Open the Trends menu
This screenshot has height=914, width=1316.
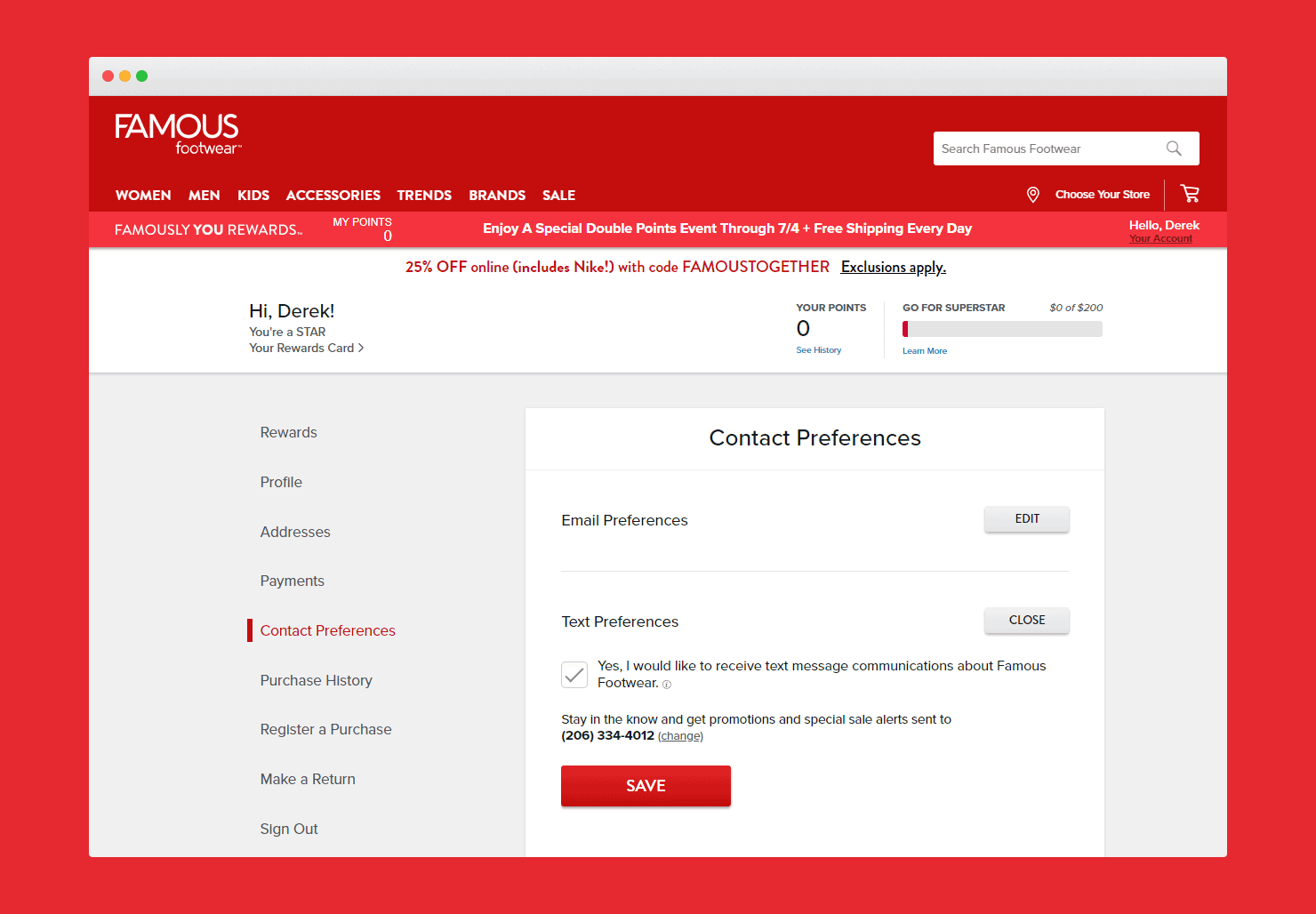click(424, 196)
